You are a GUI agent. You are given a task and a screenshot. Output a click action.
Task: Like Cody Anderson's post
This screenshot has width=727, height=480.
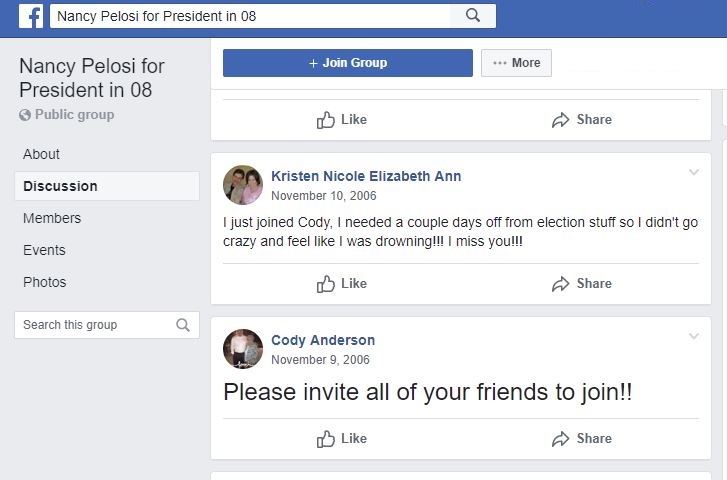342,439
